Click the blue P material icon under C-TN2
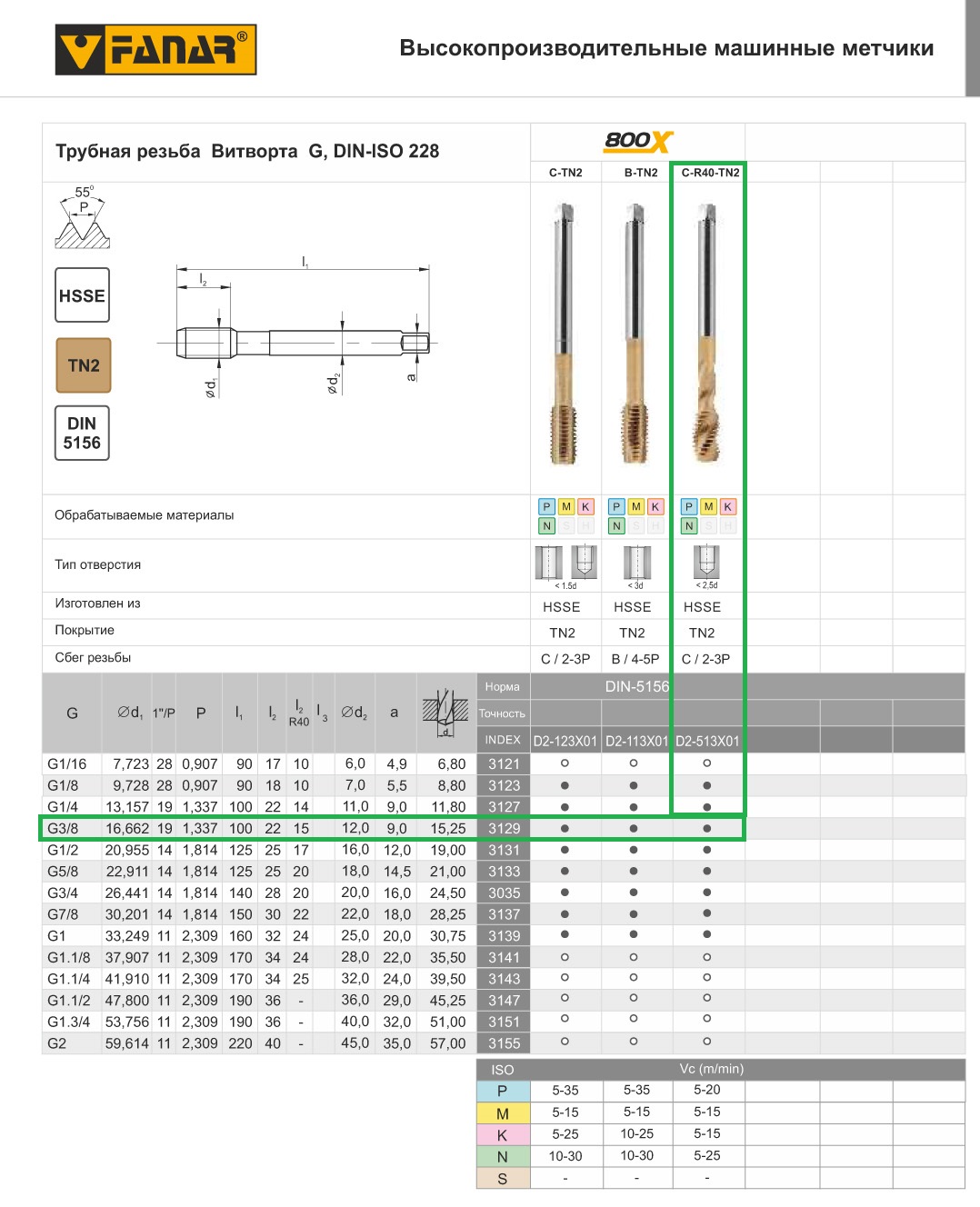Image resolution: width=980 pixels, height=1207 pixels. [546, 507]
